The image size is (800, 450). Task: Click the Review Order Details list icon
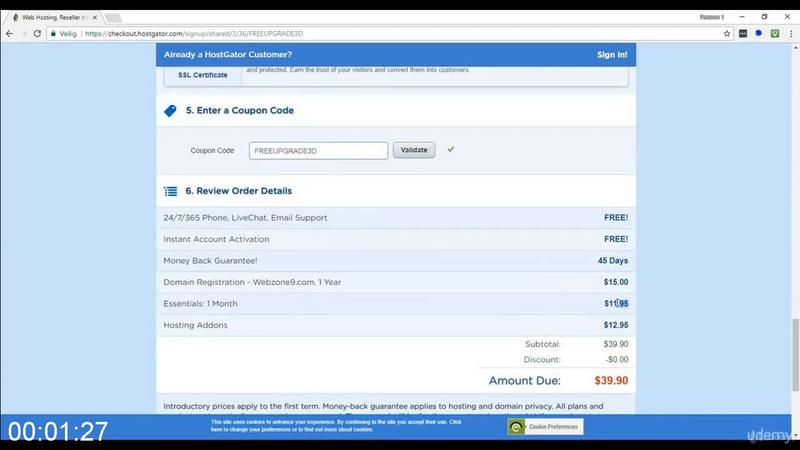[x=170, y=191]
